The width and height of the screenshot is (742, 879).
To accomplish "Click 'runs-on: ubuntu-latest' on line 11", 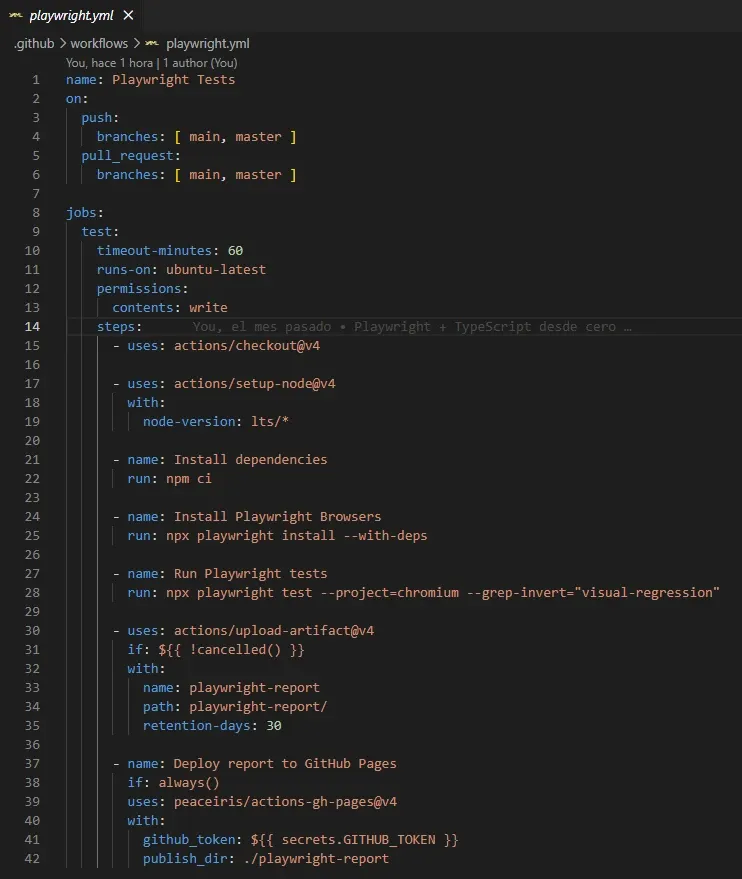I will pyautogui.click(x=181, y=270).
